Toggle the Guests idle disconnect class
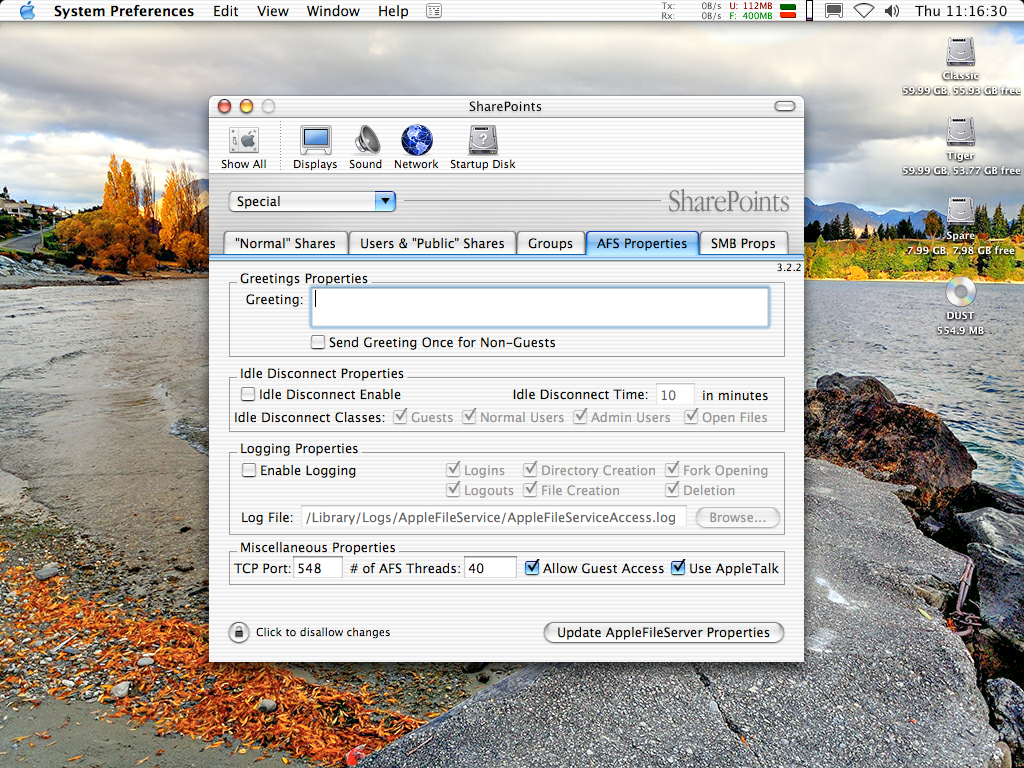The width and height of the screenshot is (1024, 768). 400,417
